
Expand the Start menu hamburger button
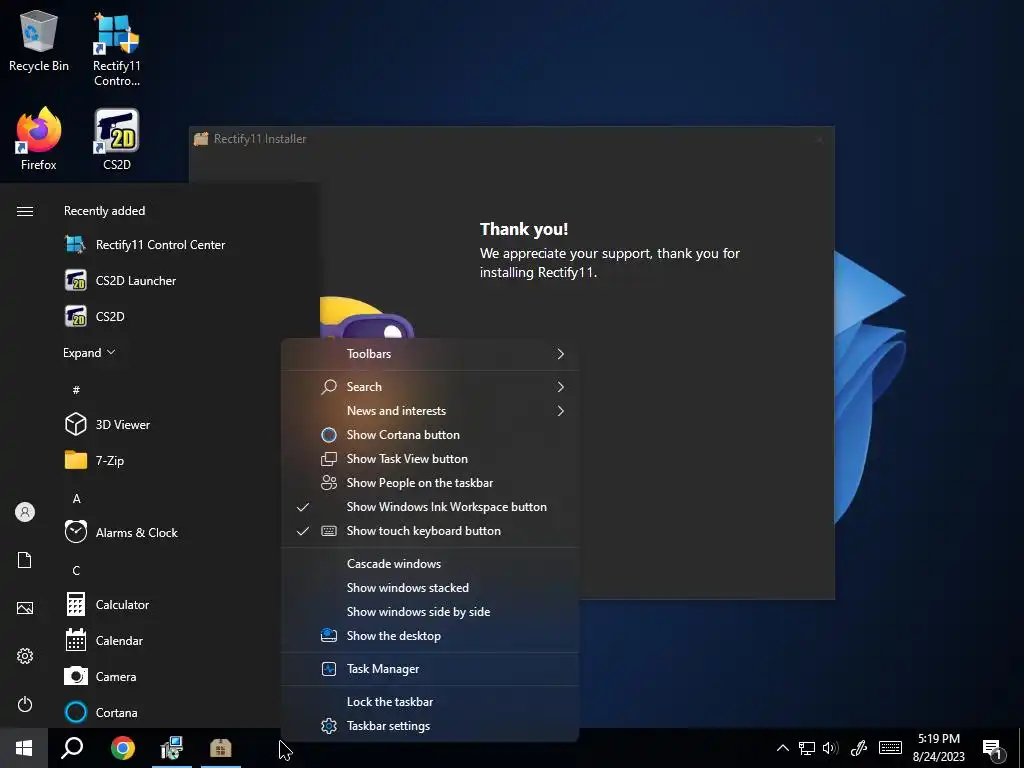point(25,211)
